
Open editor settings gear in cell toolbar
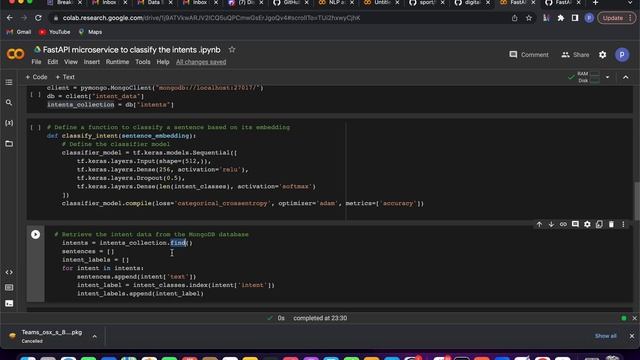tap(587, 224)
